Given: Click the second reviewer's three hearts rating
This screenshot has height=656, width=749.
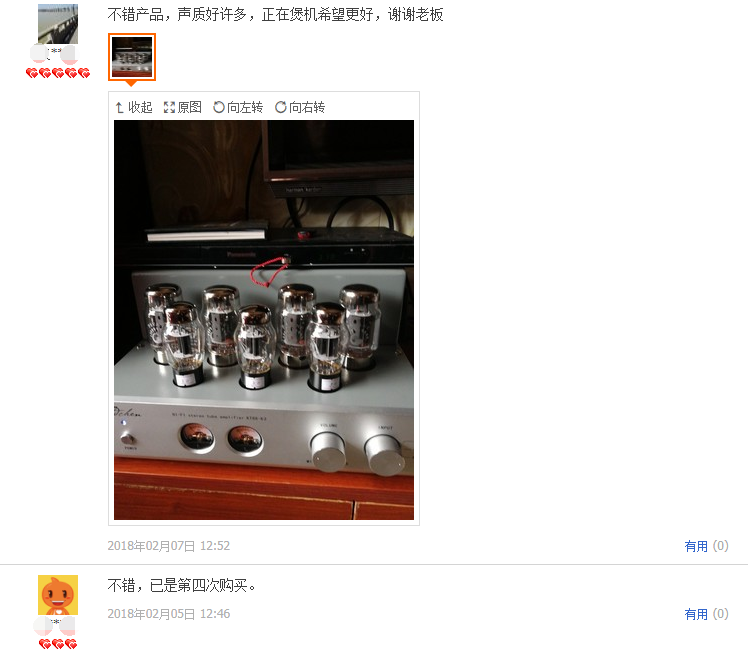Looking at the screenshot, I should point(58,644).
